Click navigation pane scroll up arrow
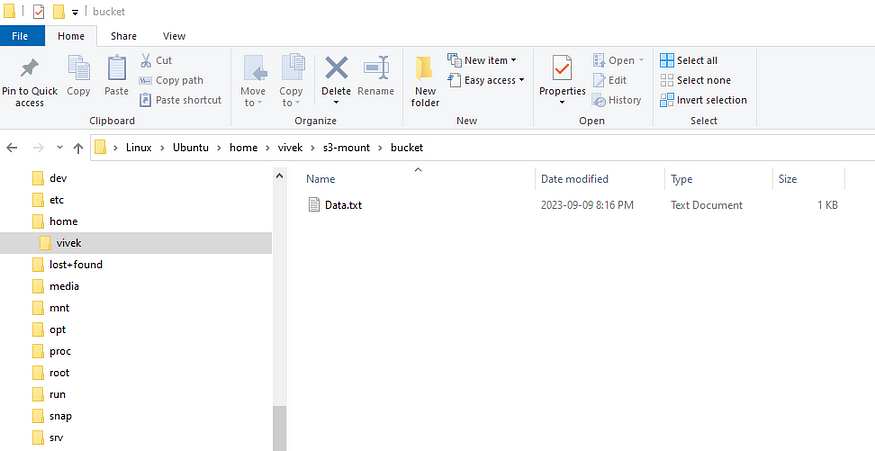This screenshot has height=451, width=875. click(280, 176)
